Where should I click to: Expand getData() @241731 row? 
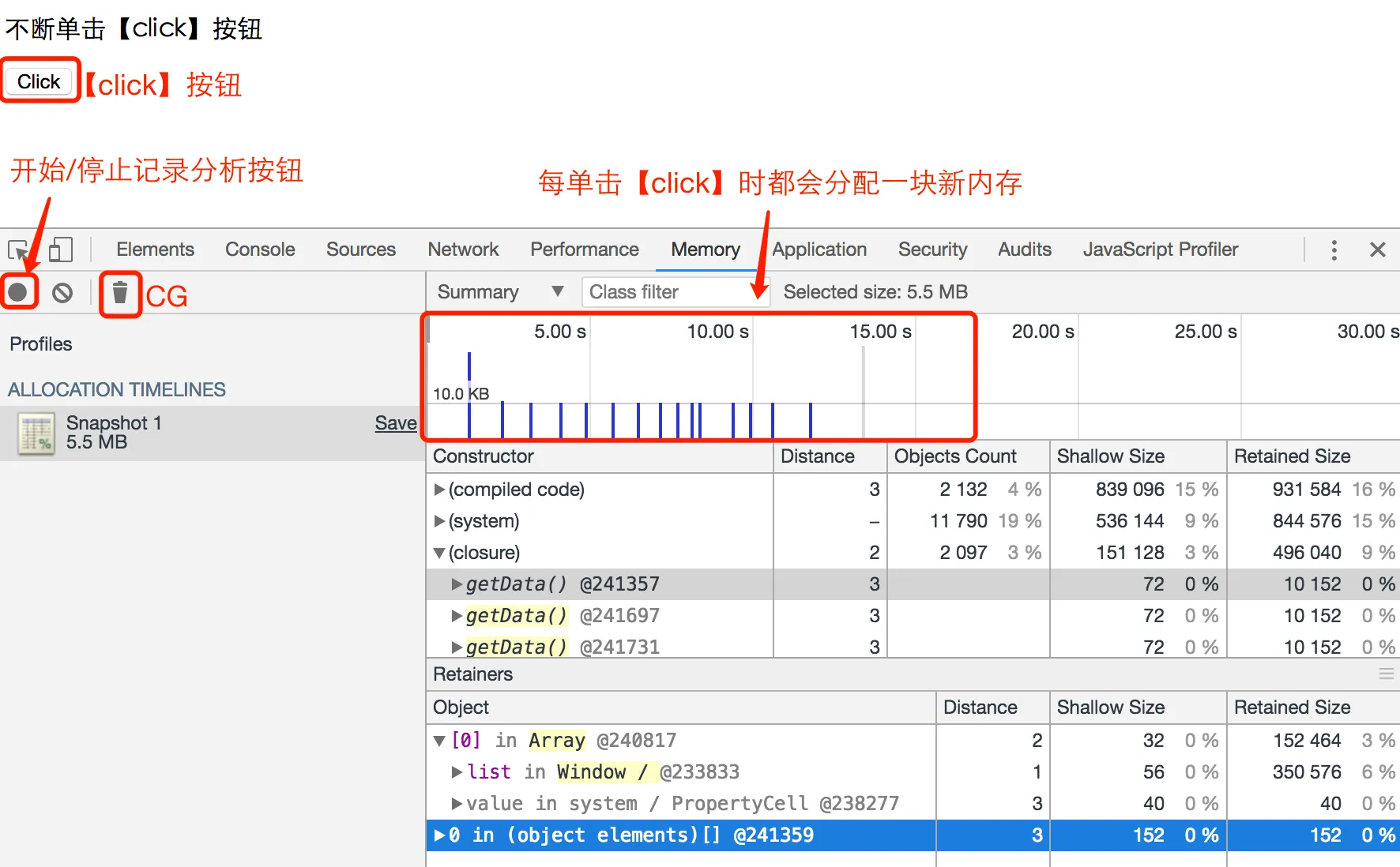coord(457,647)
